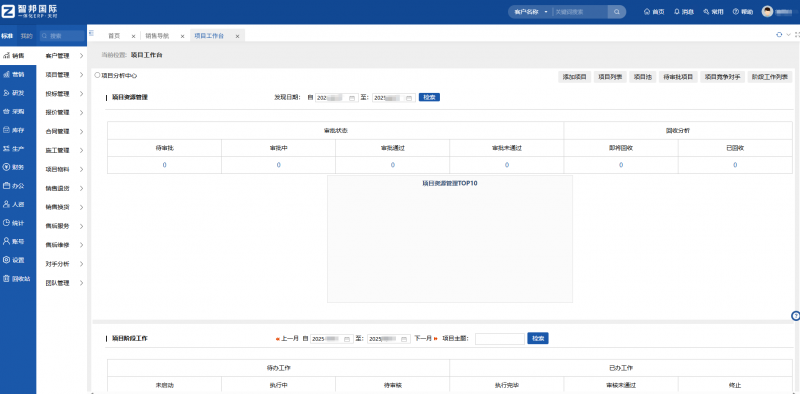Click the refresh icon at tab bar right

(x=779, y=35)
